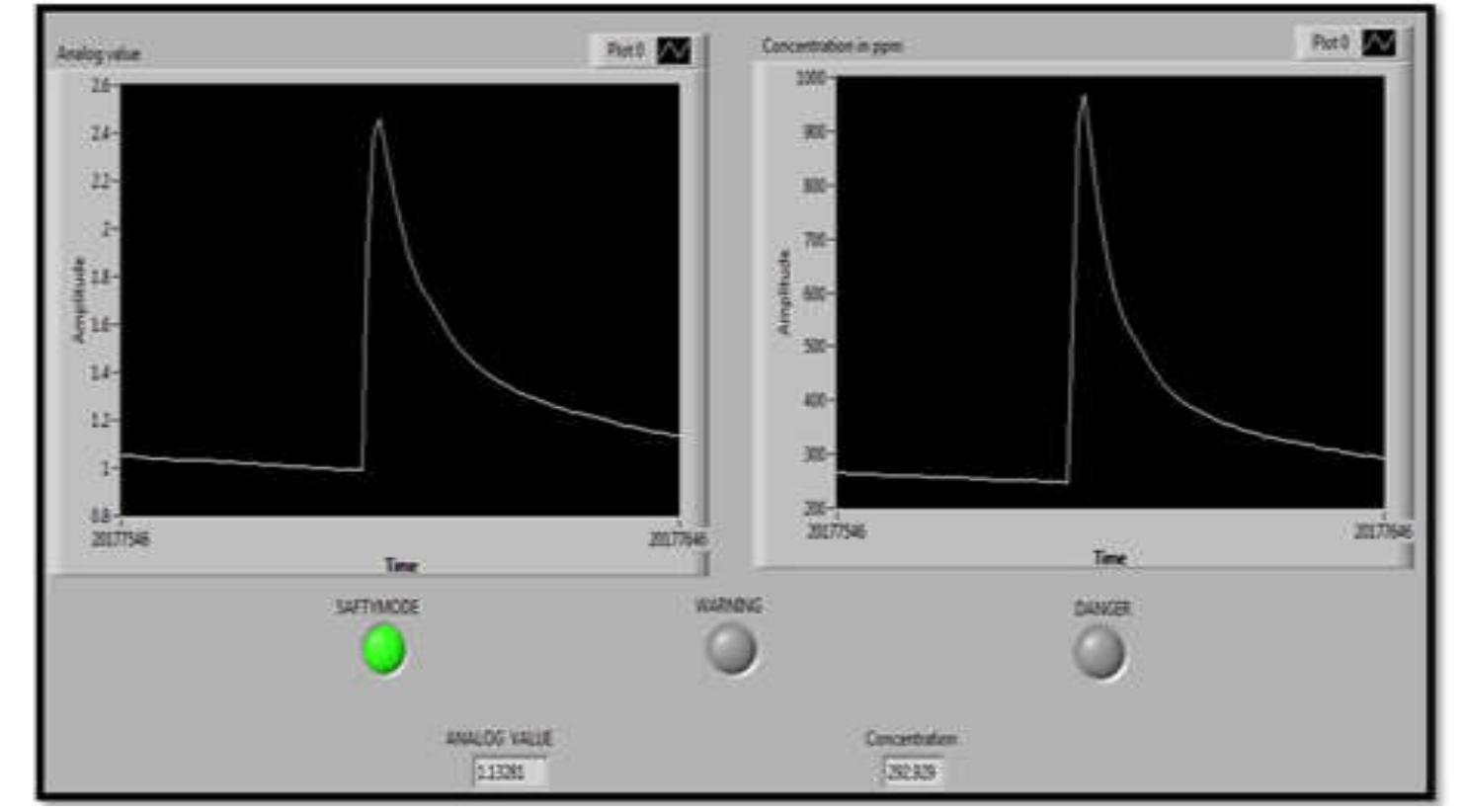
Task: Click the ANALOG VALUE label text
Action: [x=499, y=739]
